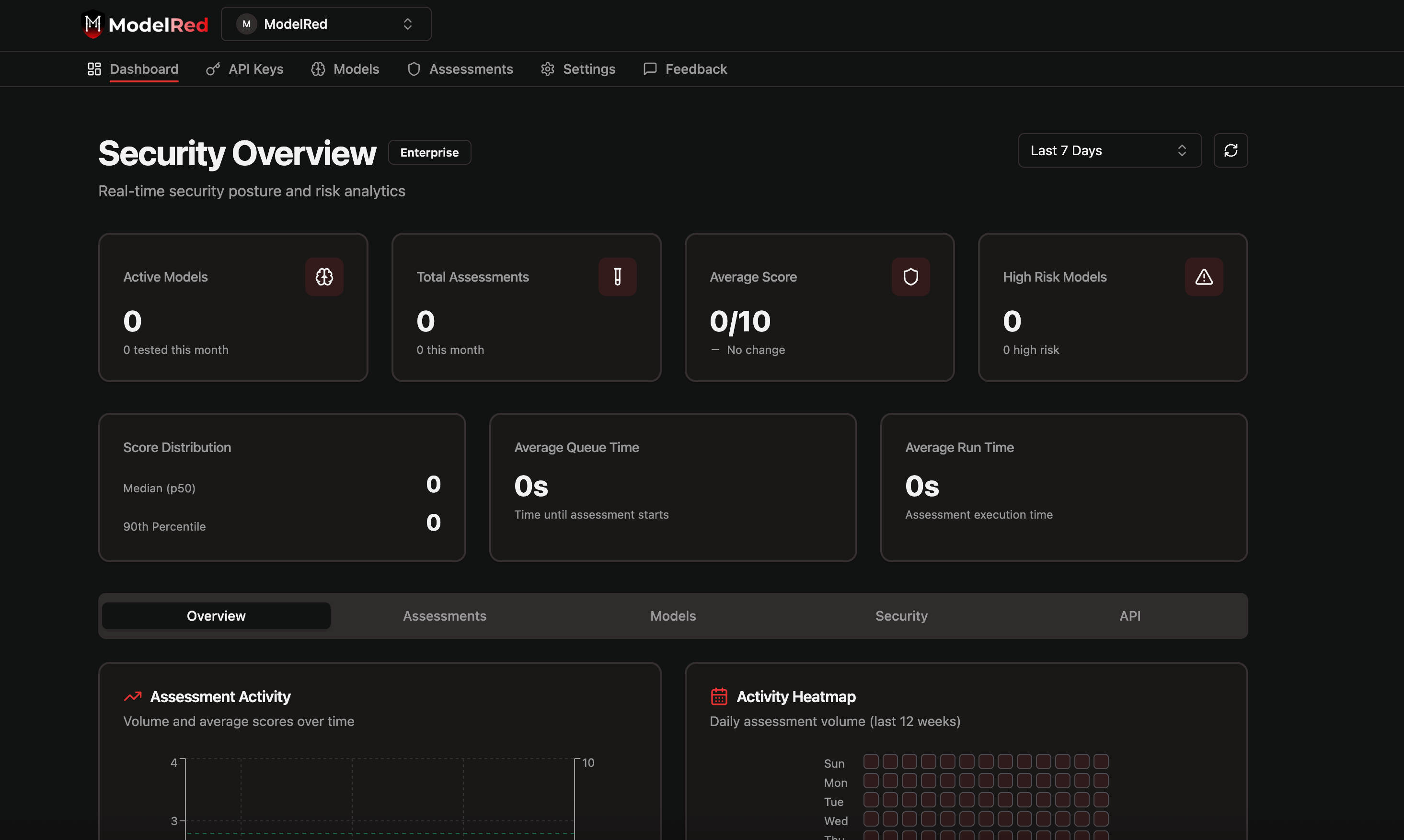Open Settings from the navigation bar

pyautogui.click(x=578, y=69)
